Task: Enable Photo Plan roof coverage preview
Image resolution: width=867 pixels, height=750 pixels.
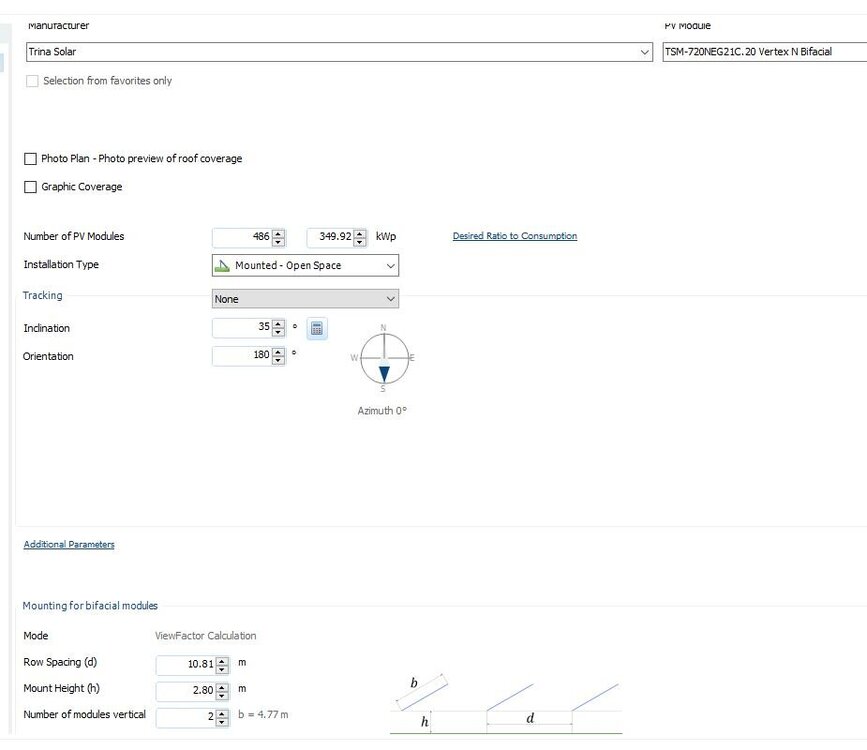Action: point(30,159)
